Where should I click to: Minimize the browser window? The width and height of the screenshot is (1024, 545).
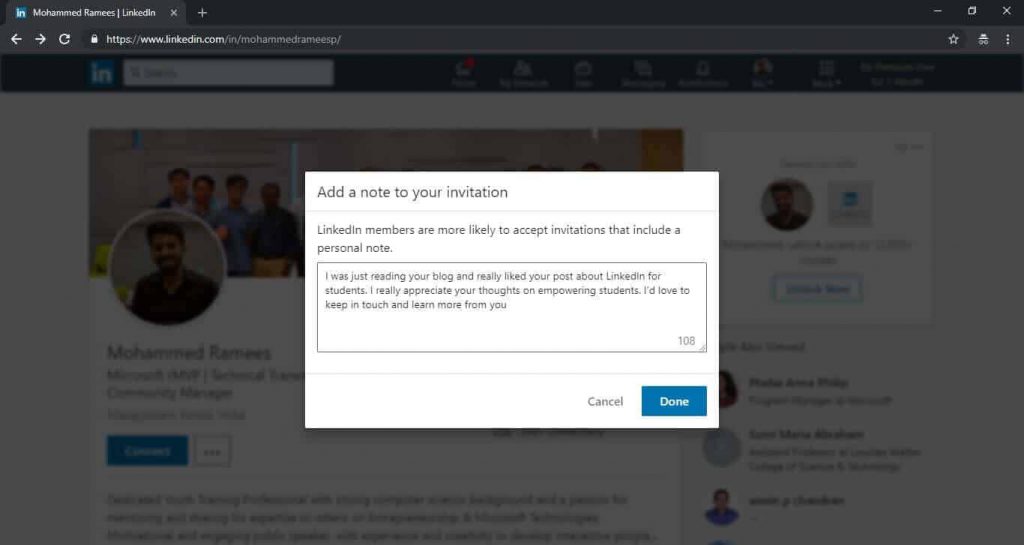pos(938,11)
